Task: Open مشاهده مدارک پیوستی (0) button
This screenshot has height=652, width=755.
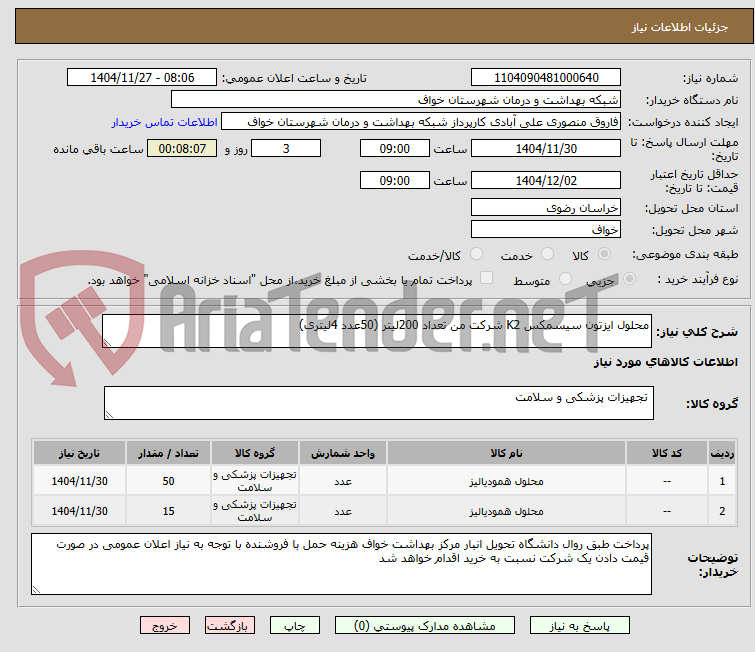Action: pyautogui.click(x=424, y=626)
